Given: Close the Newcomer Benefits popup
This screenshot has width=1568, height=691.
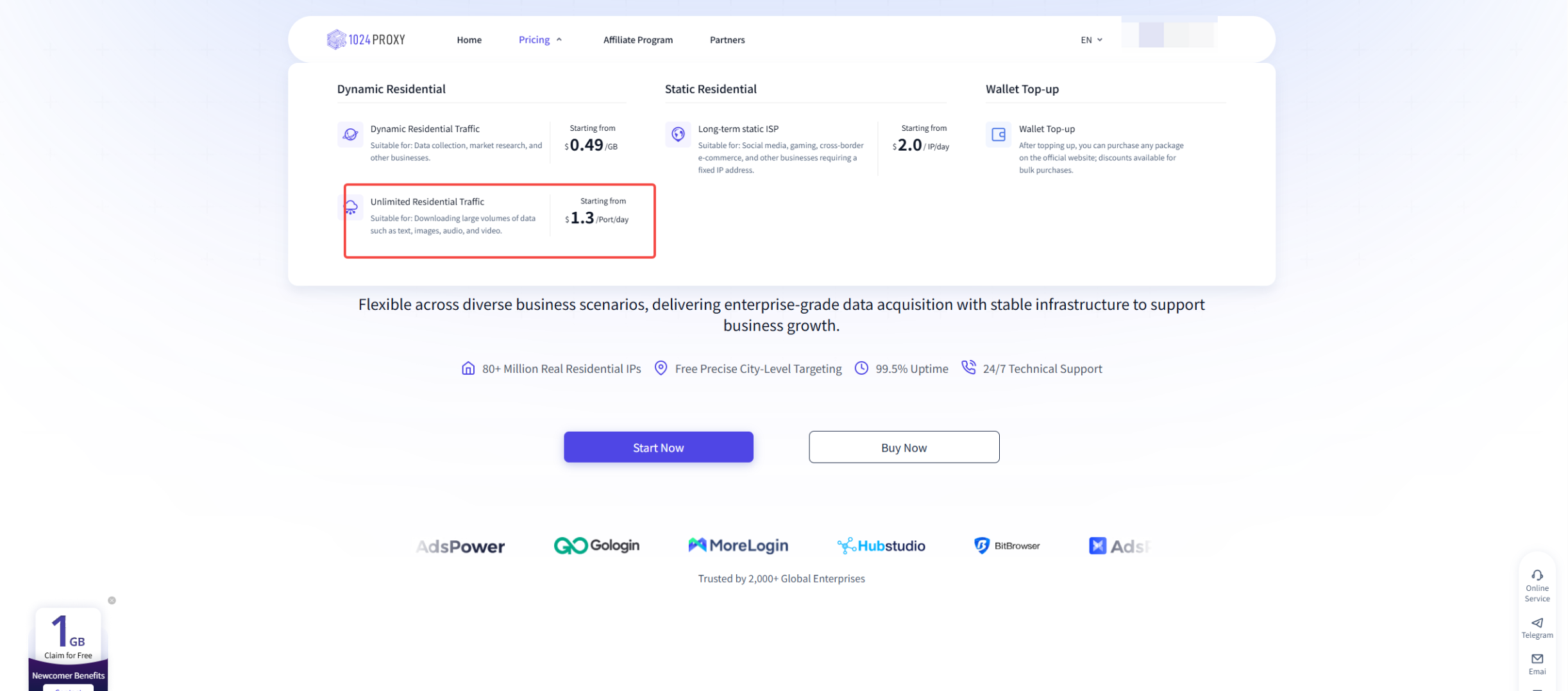Looking at the screenshot, I should 112,601.
